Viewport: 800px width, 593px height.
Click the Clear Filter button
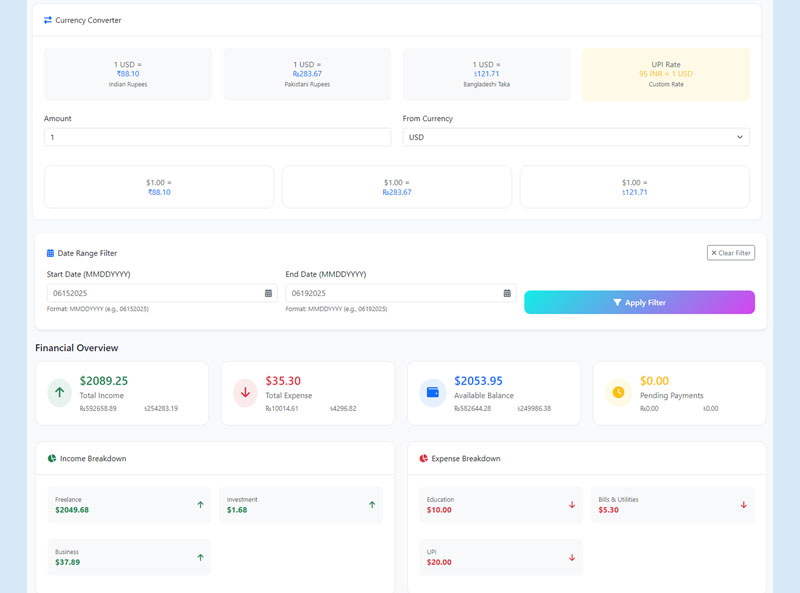tap(730, 253)
